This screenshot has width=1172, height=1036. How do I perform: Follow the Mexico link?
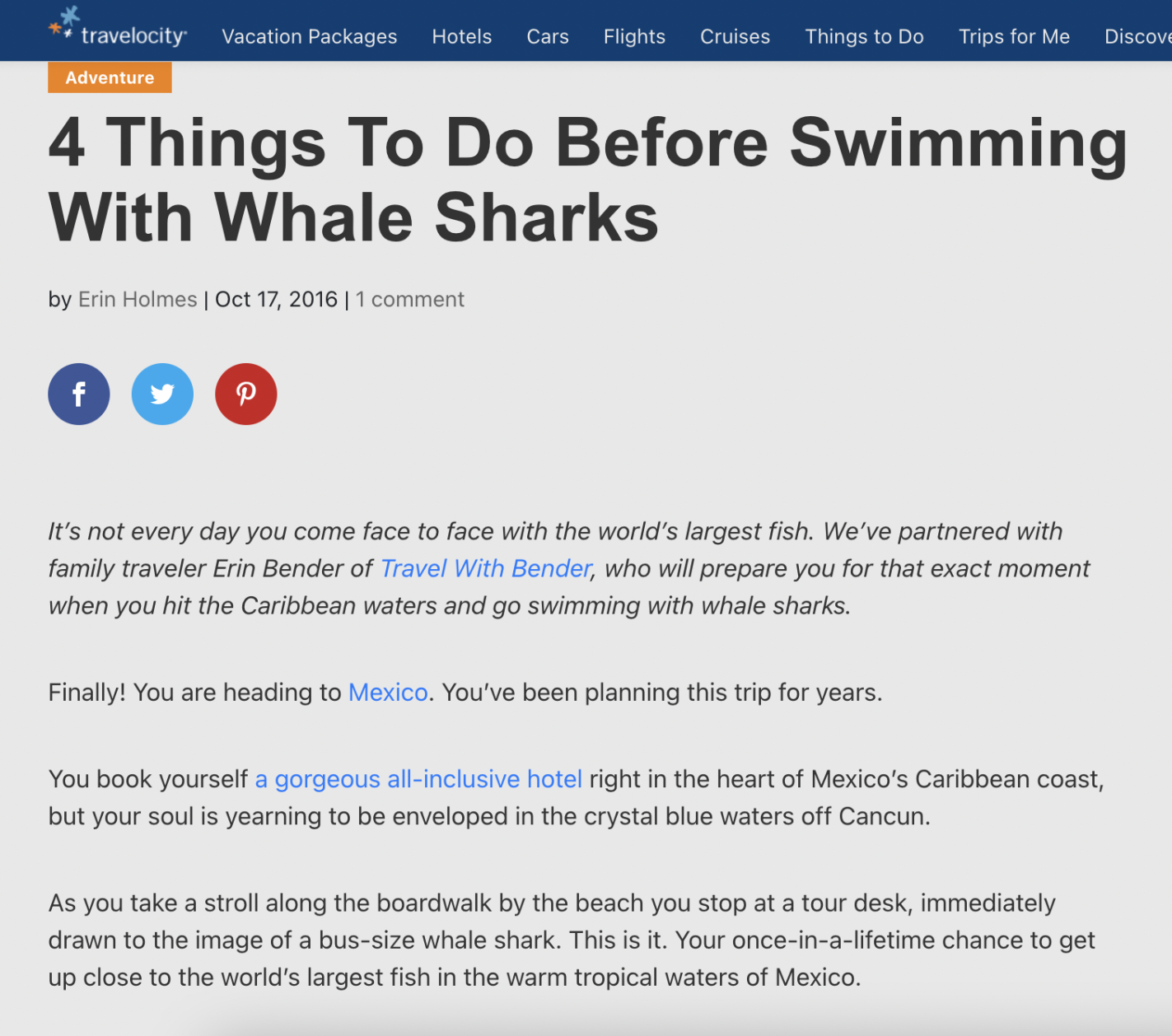[388, 693]
